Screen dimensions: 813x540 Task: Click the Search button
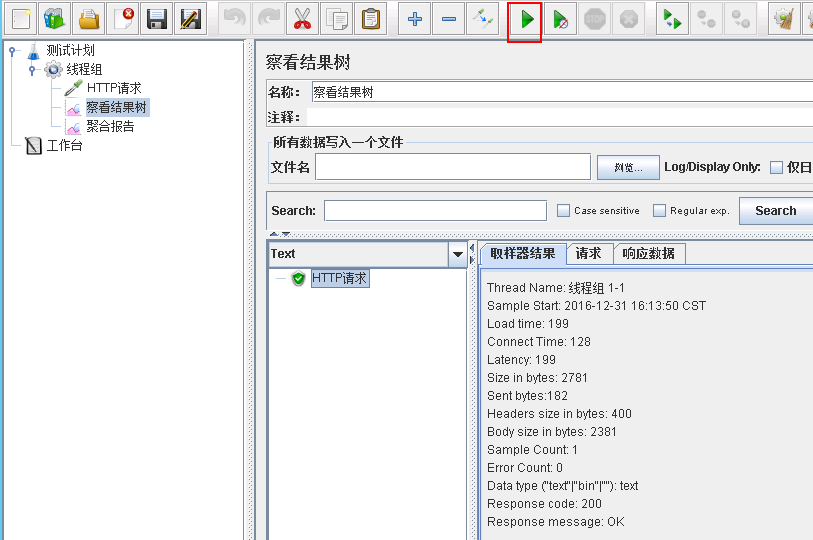pos(776,211)
